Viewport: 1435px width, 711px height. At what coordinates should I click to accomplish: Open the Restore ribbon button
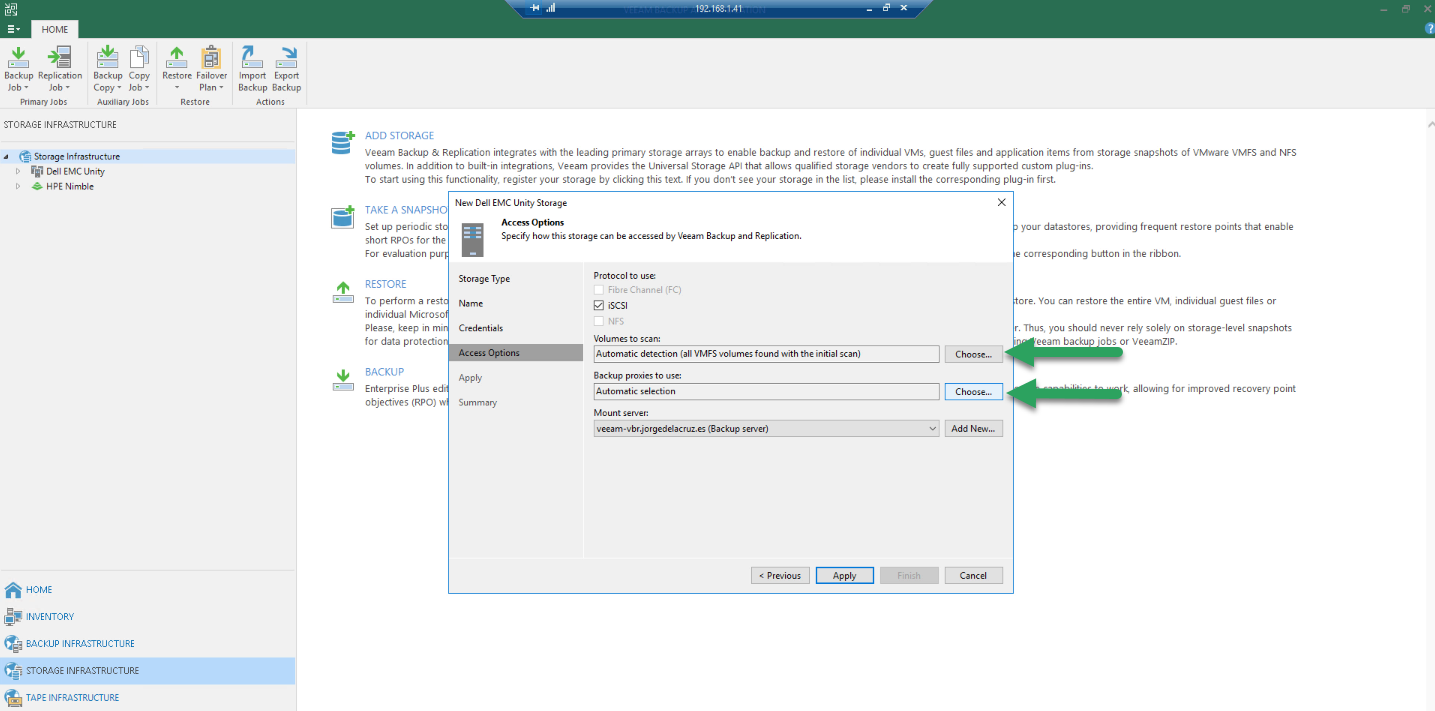176,69
